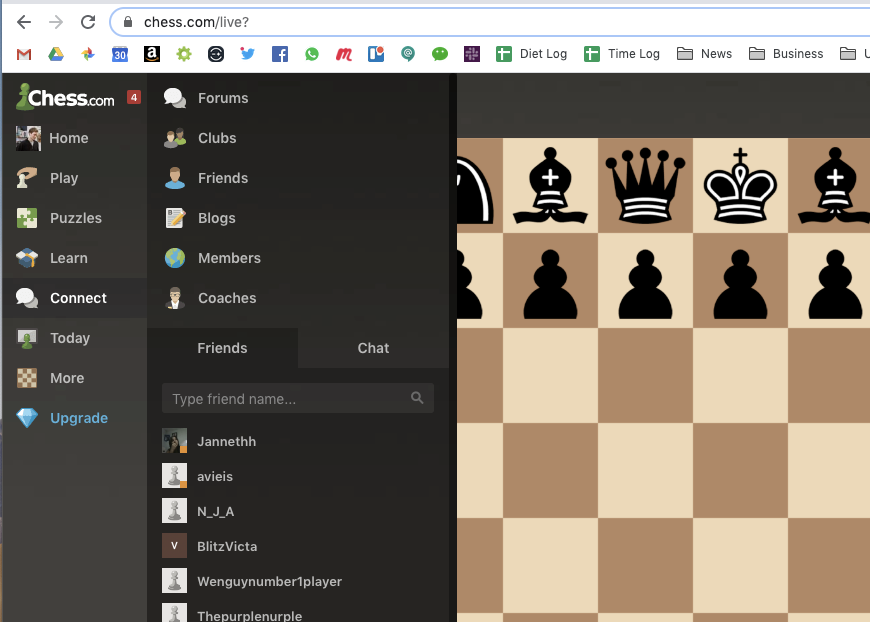This screenshot has height=622, width=870.
Task: Click the Chess.com logo
Action: [65, 97]
